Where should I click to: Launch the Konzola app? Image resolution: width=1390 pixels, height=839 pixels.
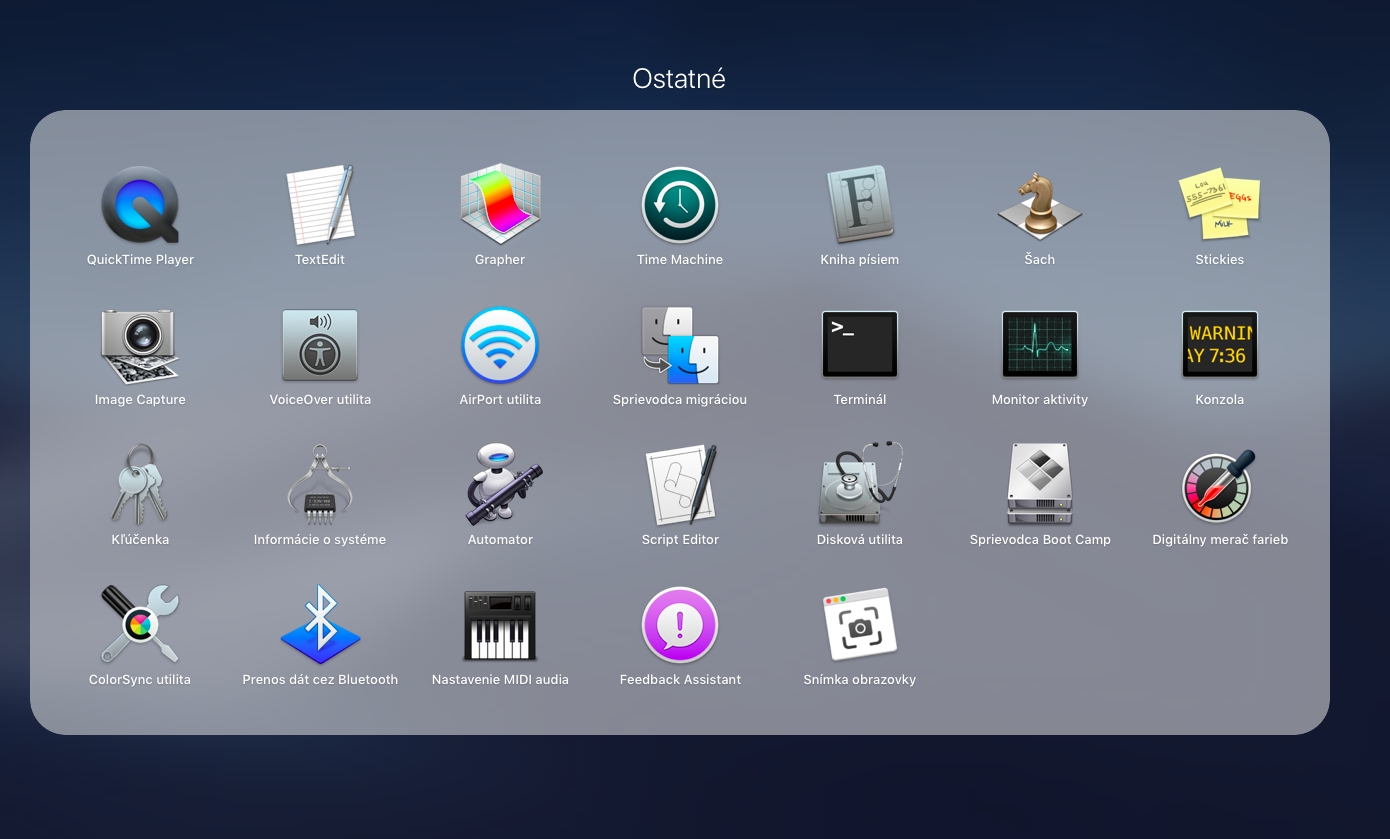1220,345
